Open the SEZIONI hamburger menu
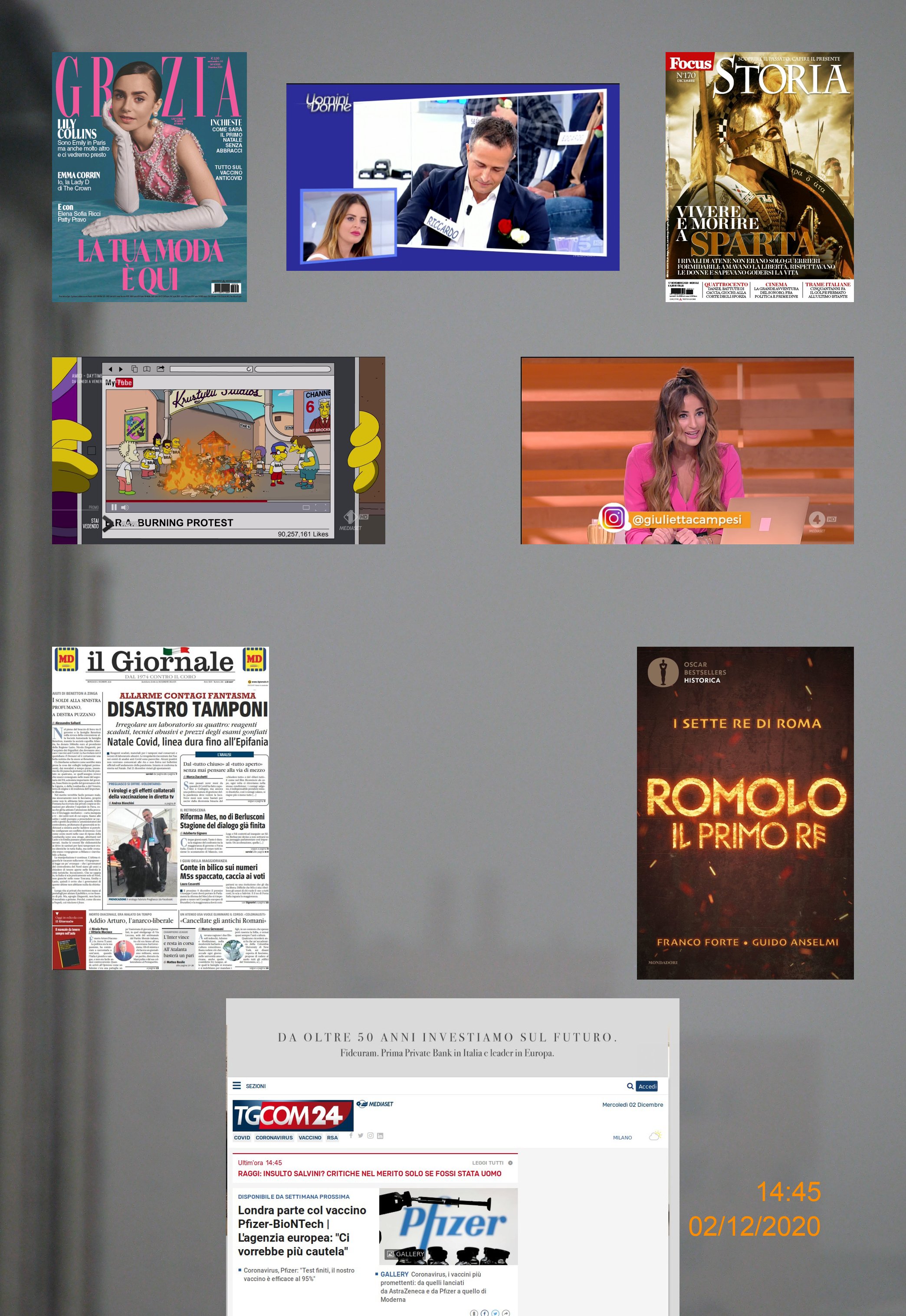The width and height of the screenshot is (906, 1316). pyautogui.click(x=237, y=1086)
